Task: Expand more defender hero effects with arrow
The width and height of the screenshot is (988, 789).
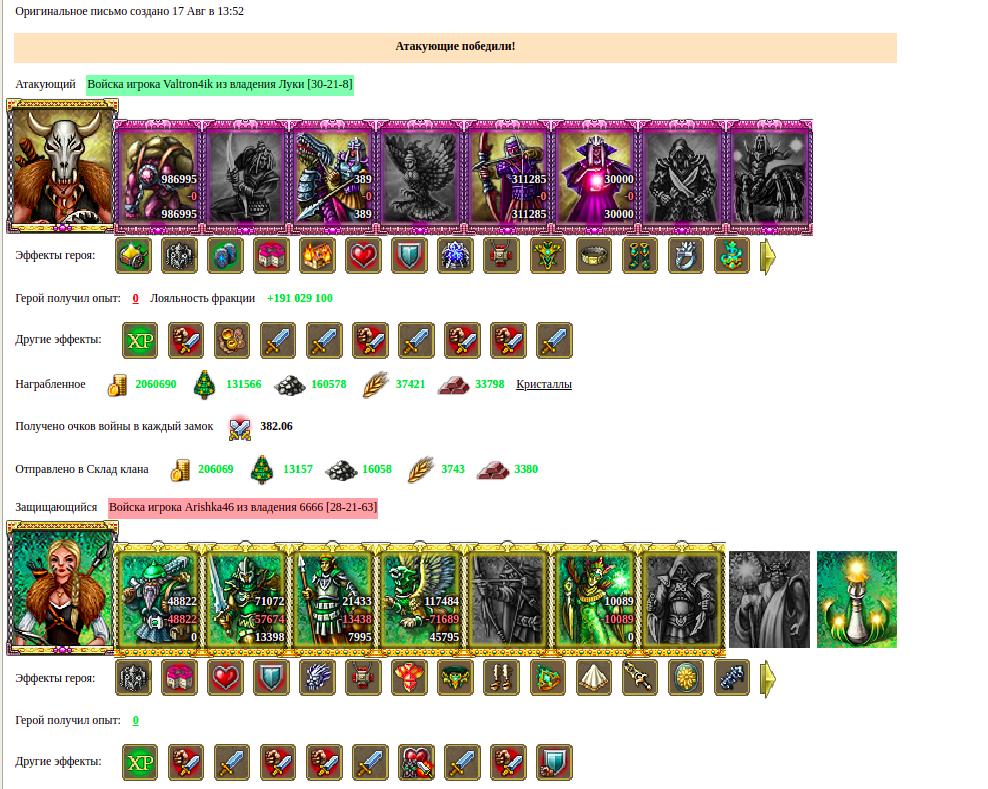Action: (x=767, y=679)
